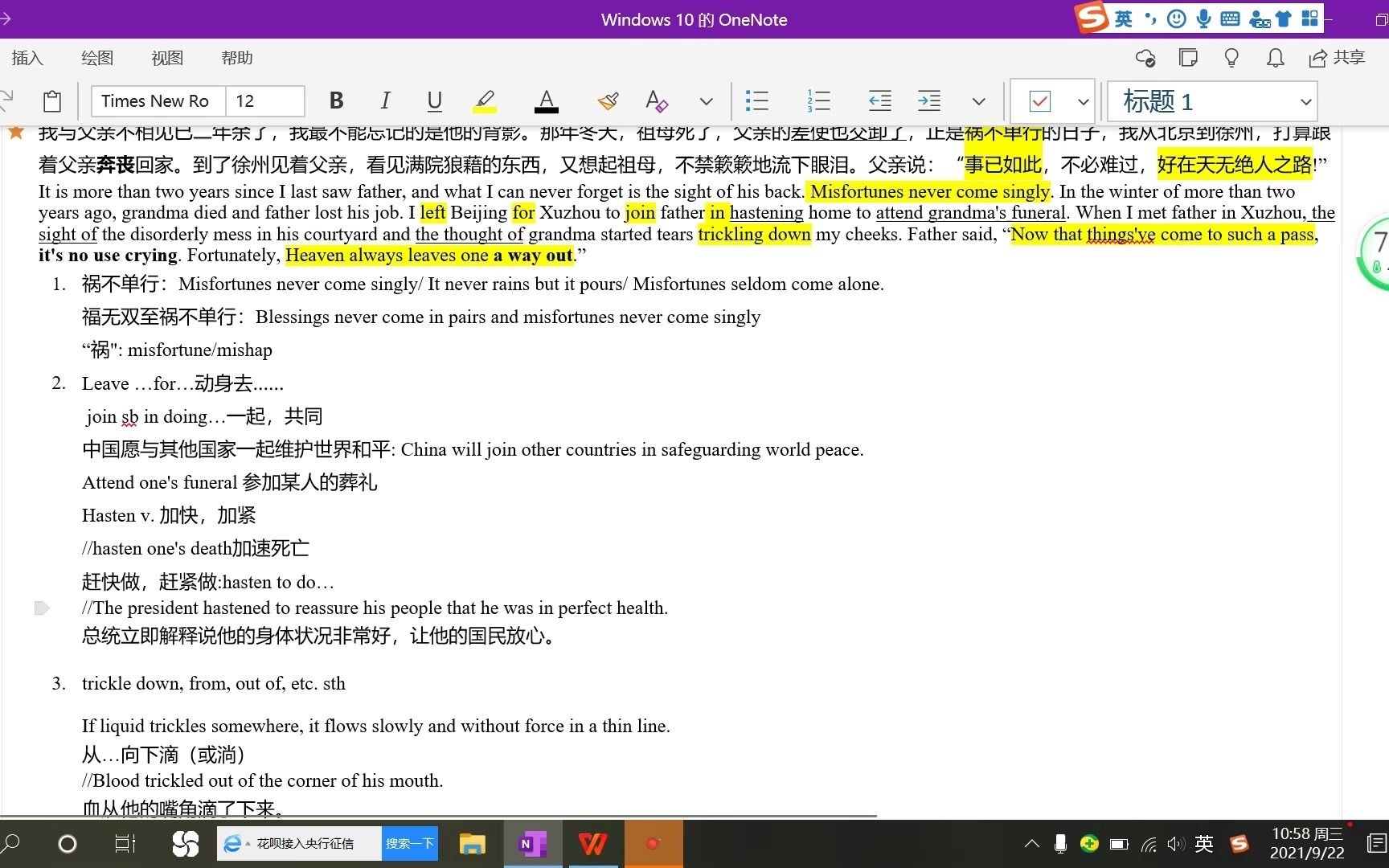
Task: Click the Sogou input method S logo
Action: [x=1092, y=18]
